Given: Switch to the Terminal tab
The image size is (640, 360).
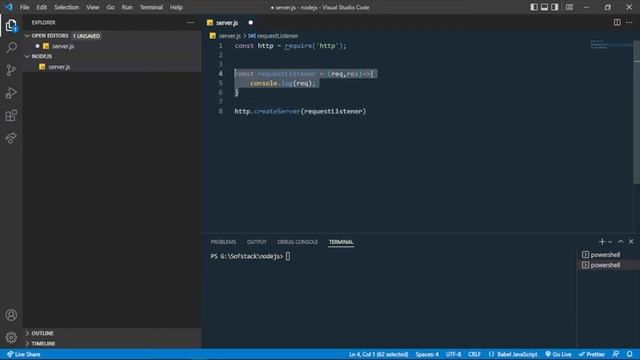Looking at the screenshot, I should [341, 242].
